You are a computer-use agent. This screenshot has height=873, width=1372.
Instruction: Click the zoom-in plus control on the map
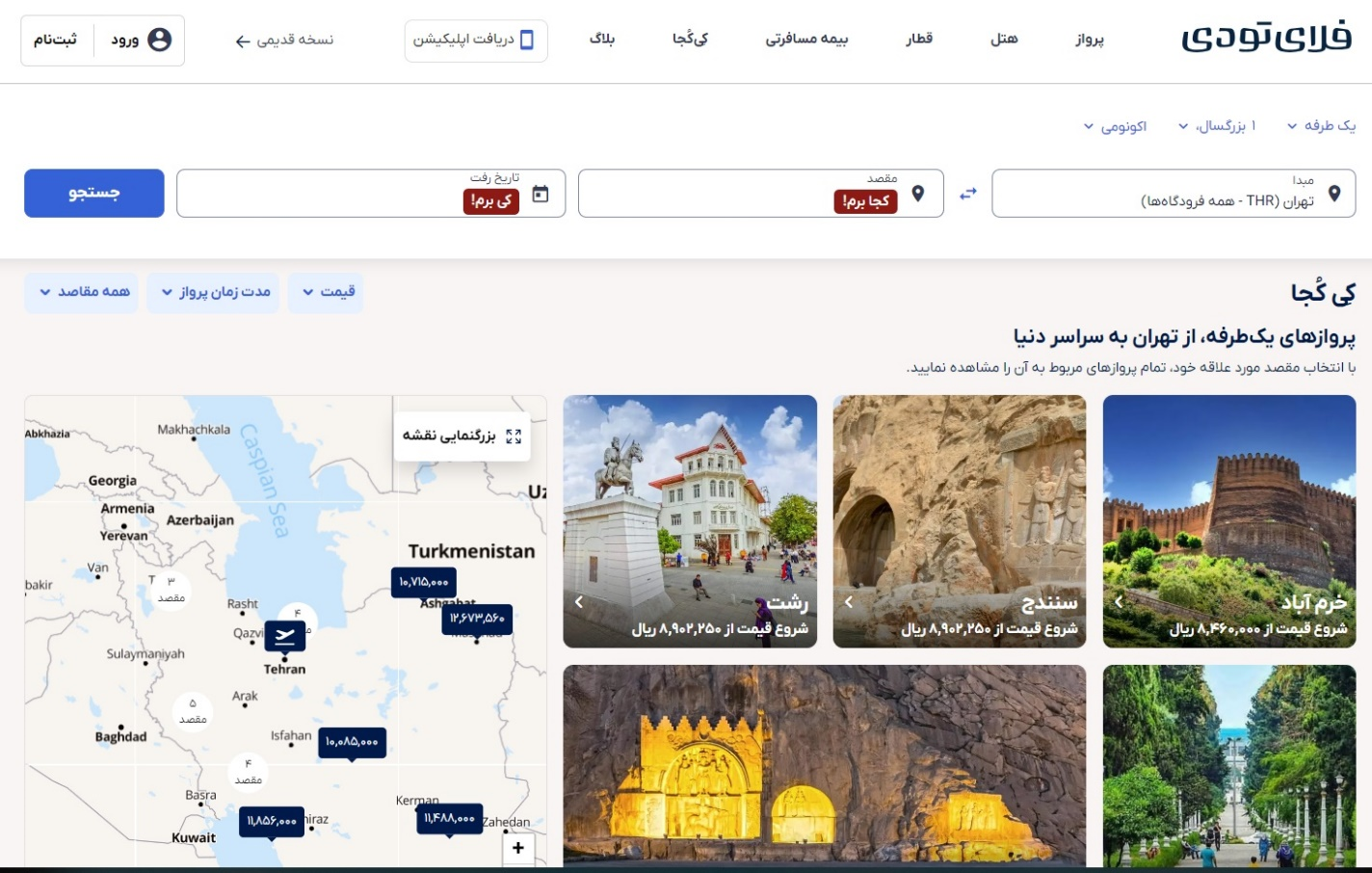pos(517,847)
